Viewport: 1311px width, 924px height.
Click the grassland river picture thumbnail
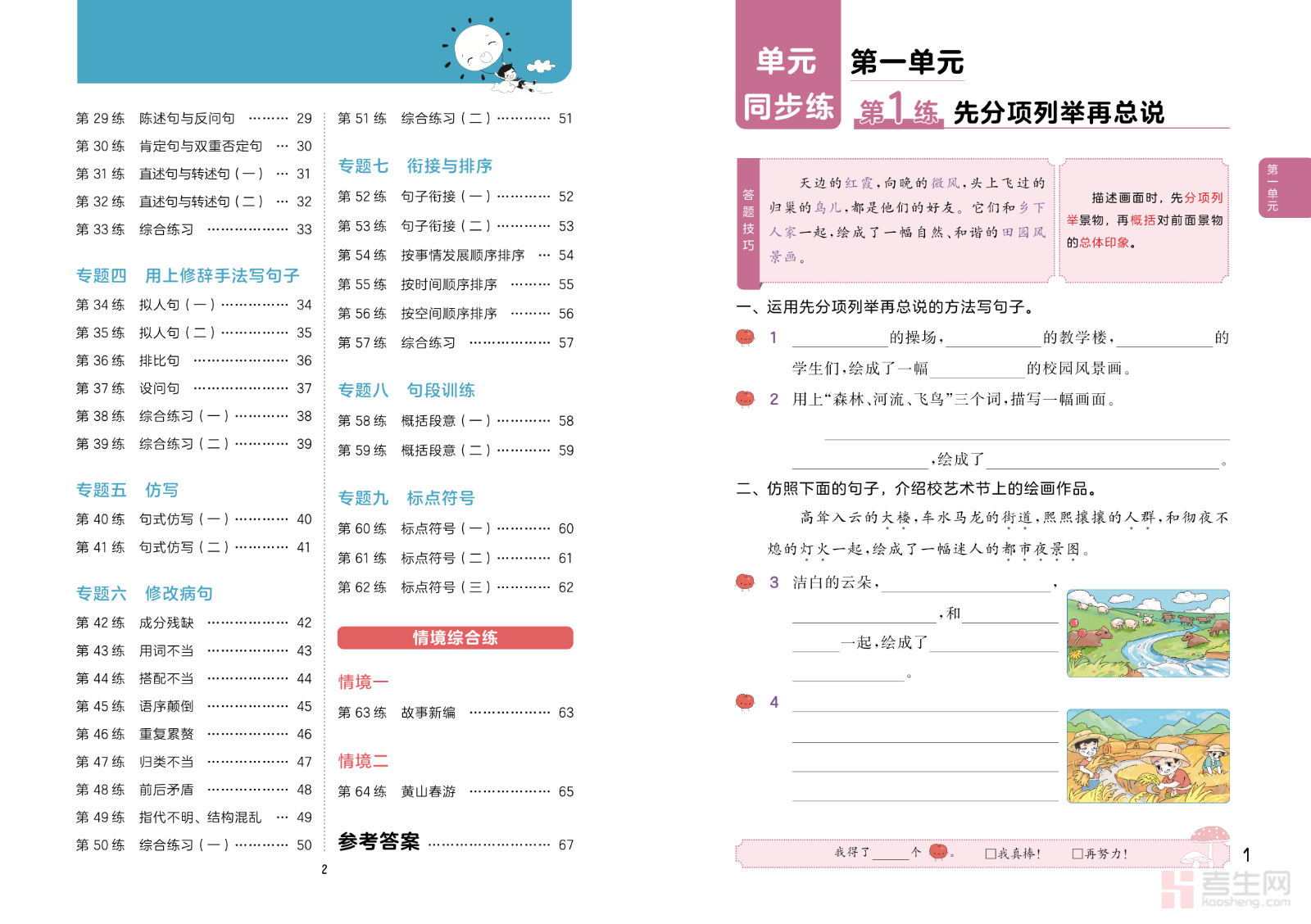[1147, 633]
